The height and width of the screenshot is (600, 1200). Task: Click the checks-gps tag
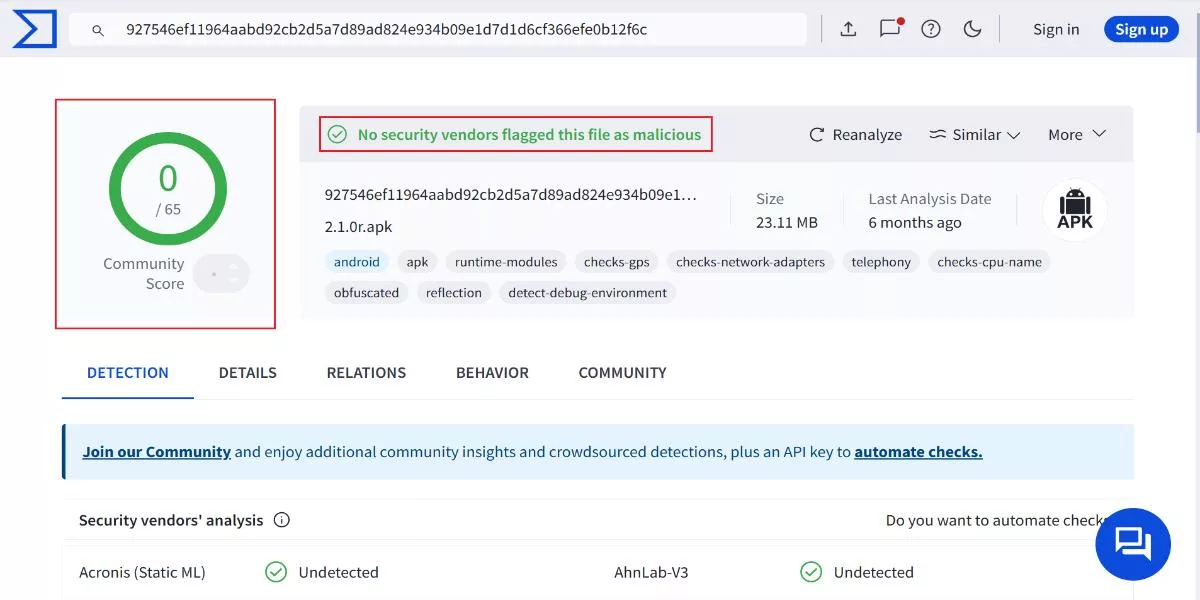point(617,262)
